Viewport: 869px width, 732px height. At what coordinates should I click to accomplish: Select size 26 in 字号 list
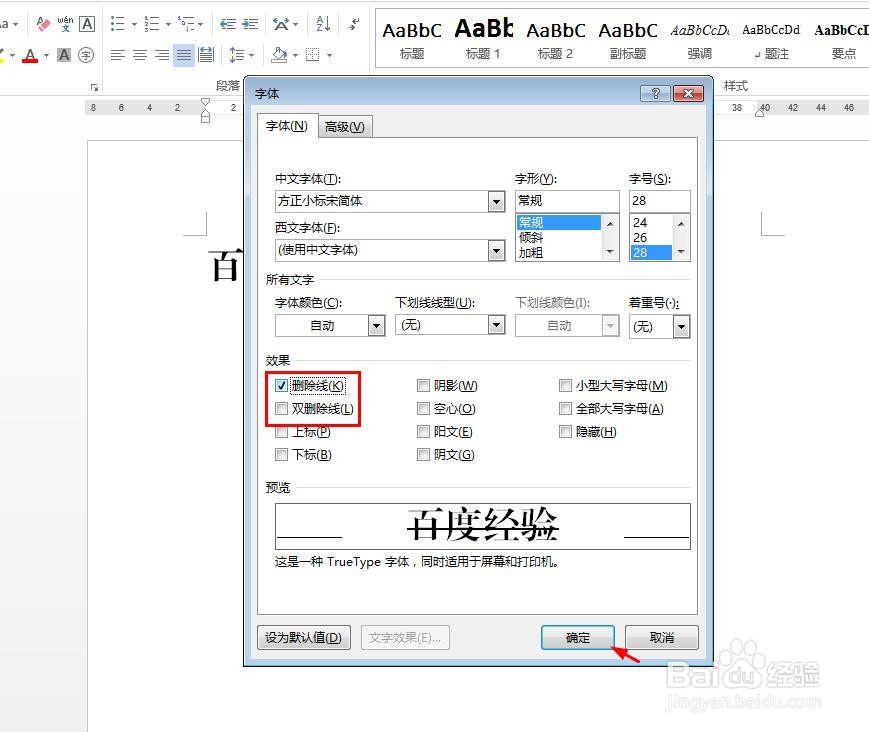(x=651, y=238)
